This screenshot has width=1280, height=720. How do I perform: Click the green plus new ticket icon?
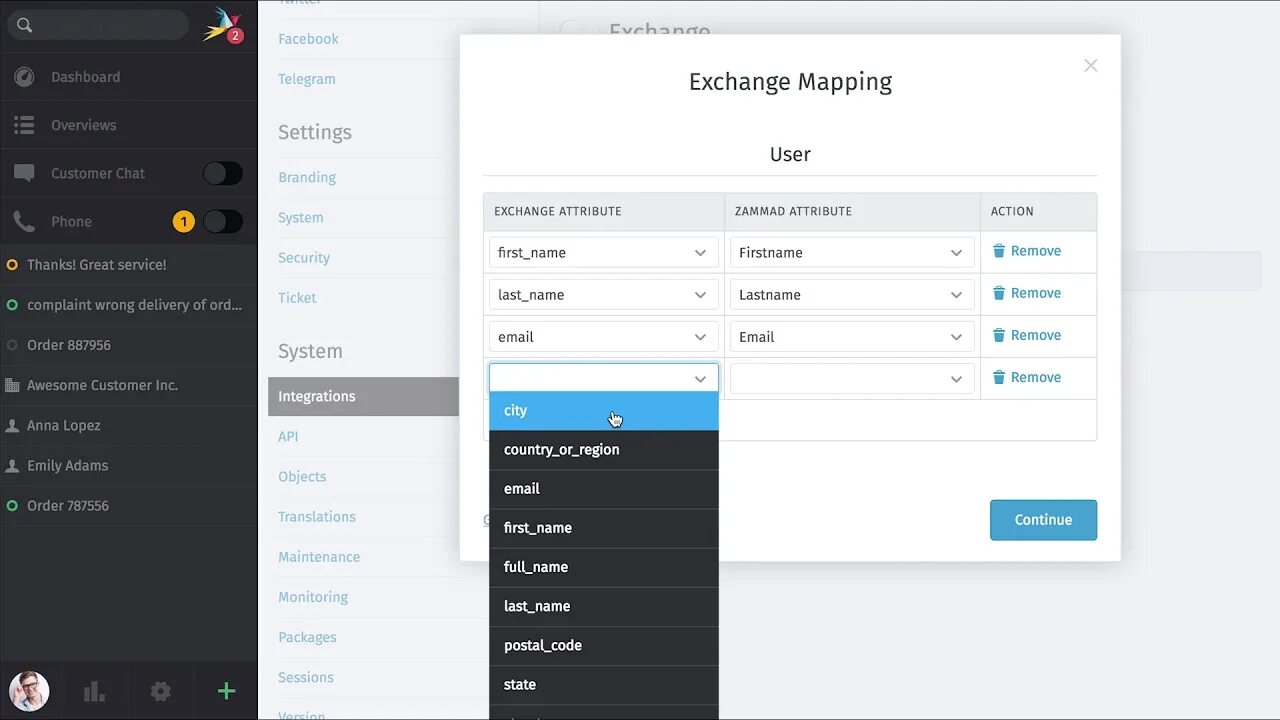click(226, 691)
